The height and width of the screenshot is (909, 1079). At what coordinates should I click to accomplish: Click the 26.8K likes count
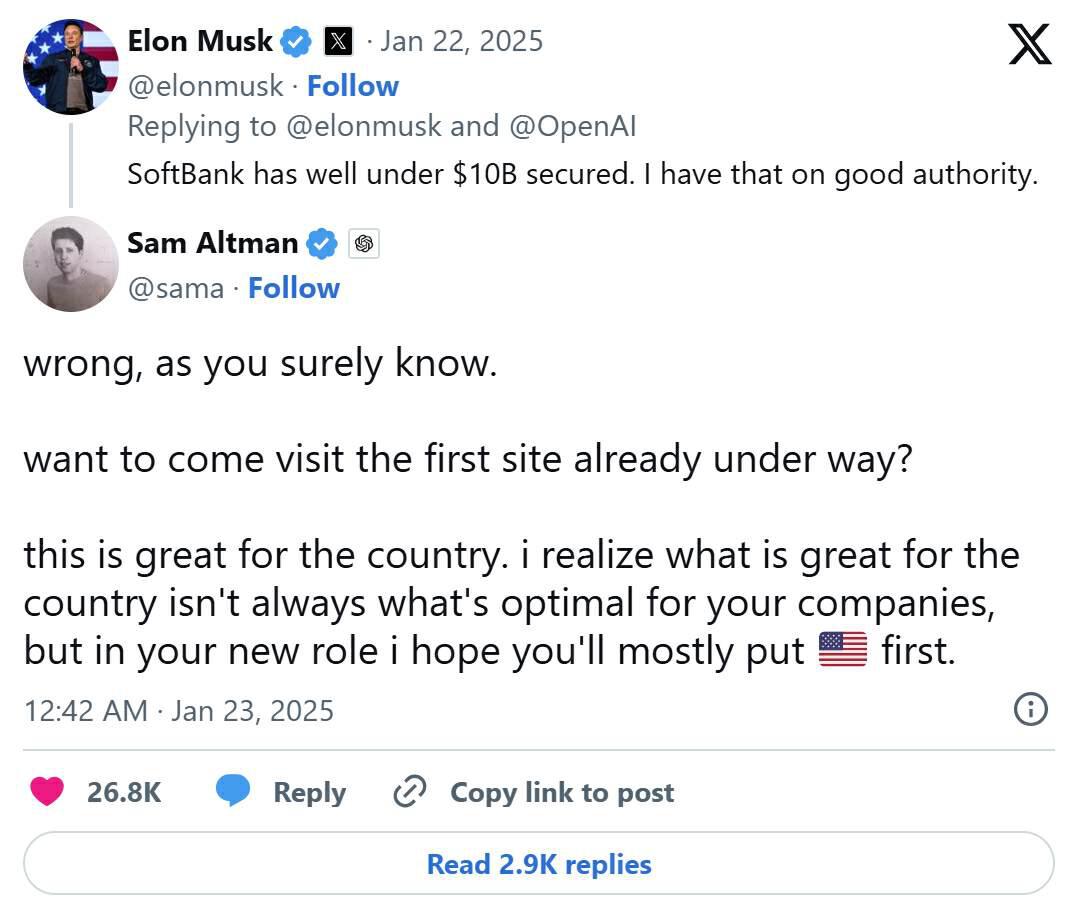[x=124, y=792]
